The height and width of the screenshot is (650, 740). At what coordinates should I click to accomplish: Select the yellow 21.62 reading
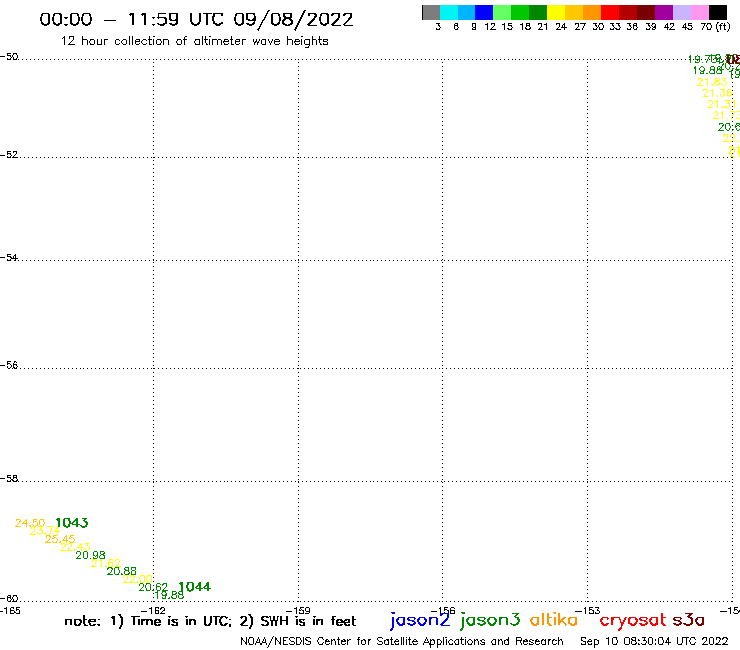pyautogui.click(x=106, y=563)
